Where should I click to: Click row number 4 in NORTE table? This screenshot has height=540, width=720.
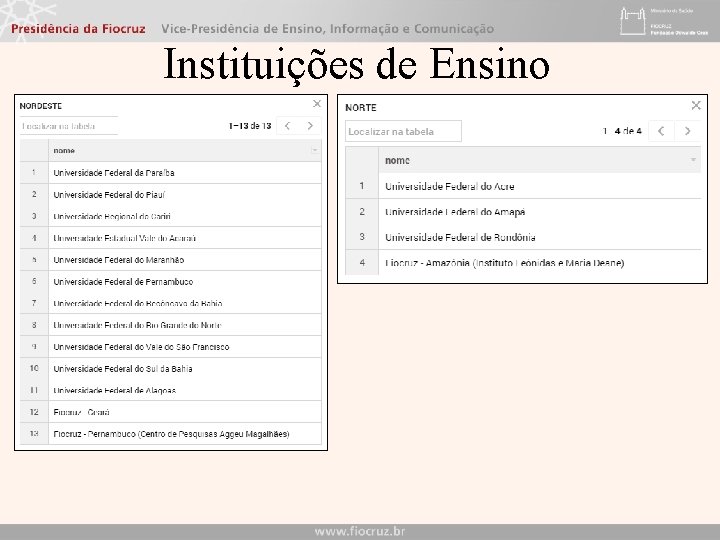362,263
